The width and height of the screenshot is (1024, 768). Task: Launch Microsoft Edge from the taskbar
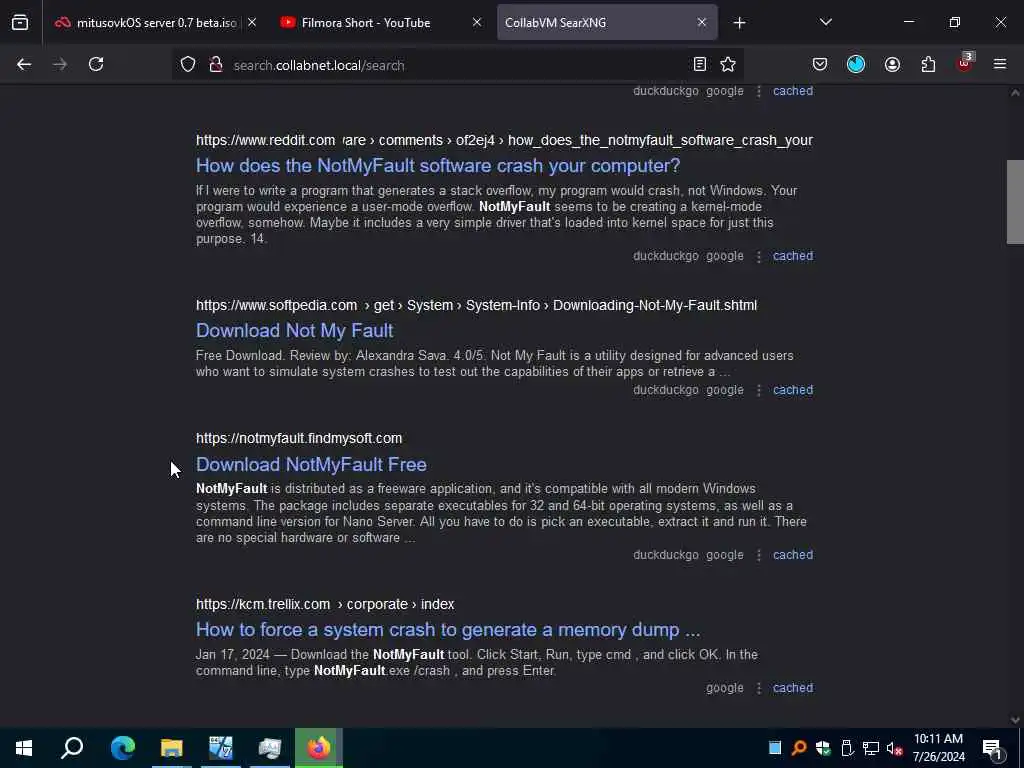122,748
